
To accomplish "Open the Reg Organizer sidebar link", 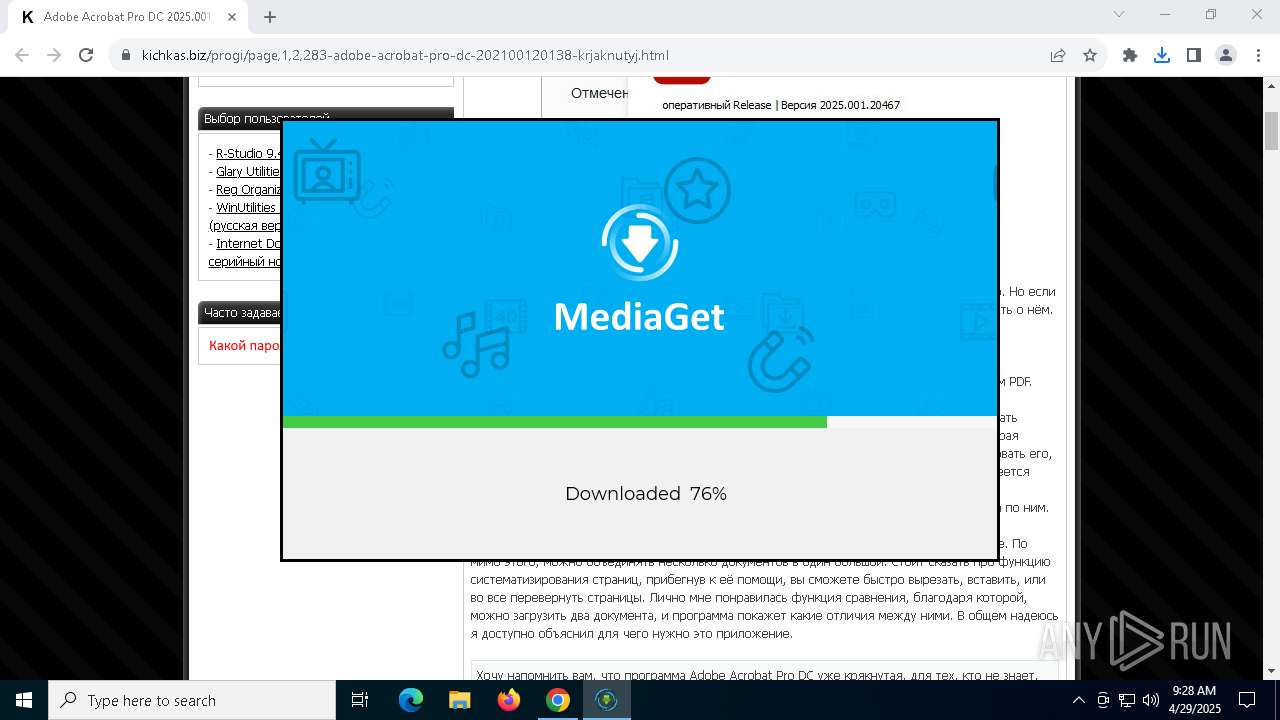I will coord(249,189).
